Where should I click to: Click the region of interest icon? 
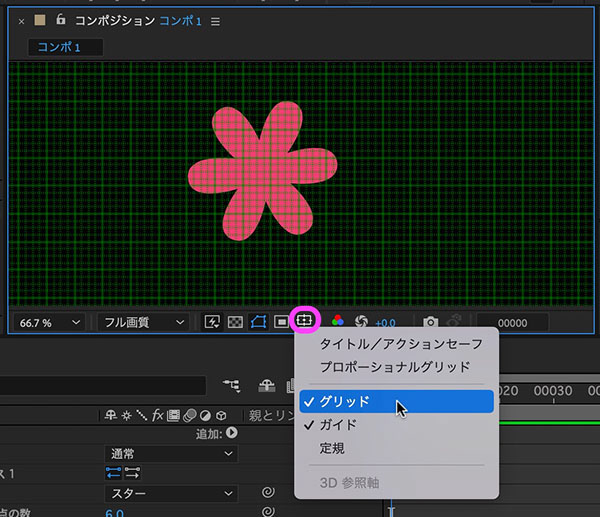point(281,322)
